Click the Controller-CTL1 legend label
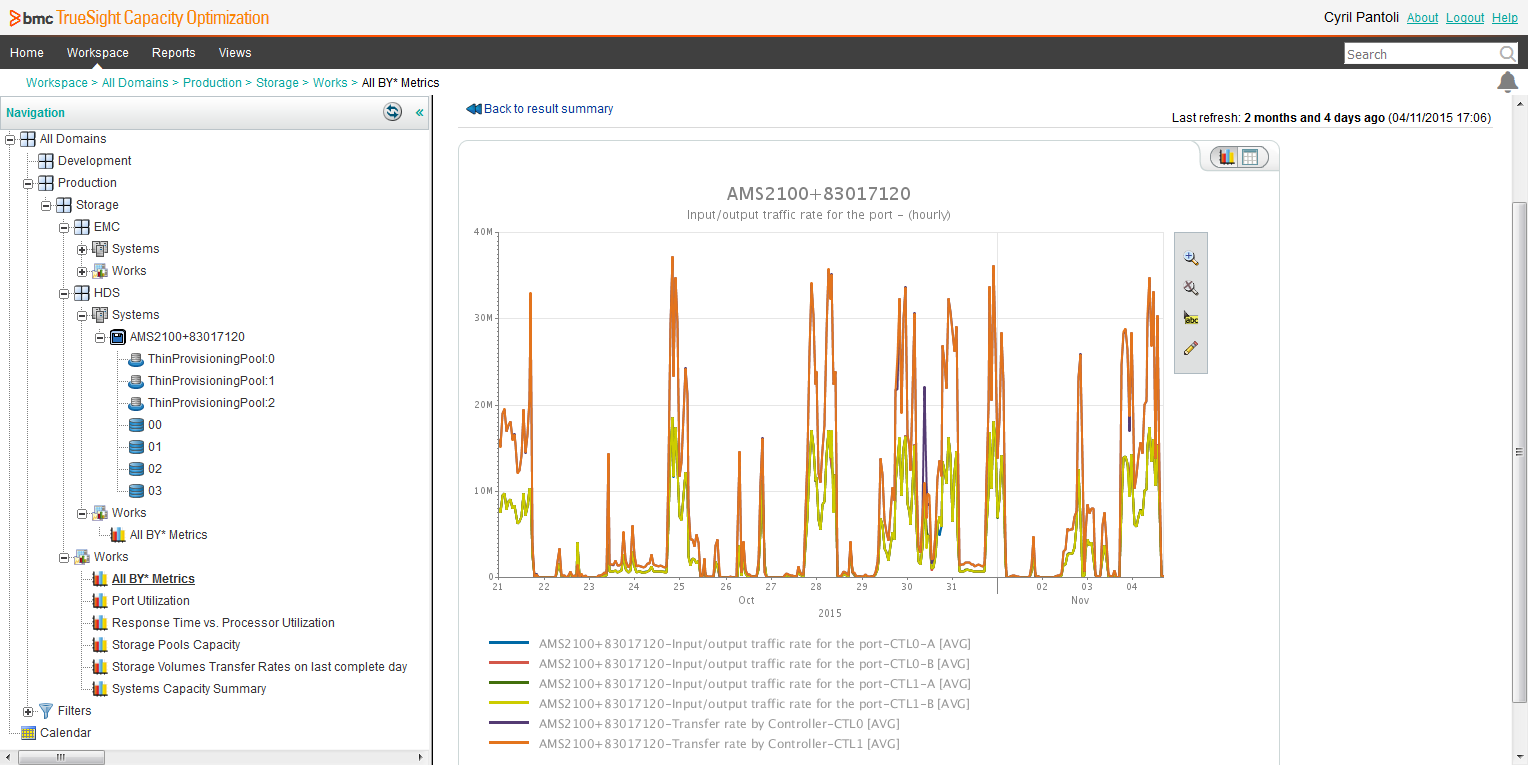Viewport: 1528px width, 765px height. coord(719,744)
